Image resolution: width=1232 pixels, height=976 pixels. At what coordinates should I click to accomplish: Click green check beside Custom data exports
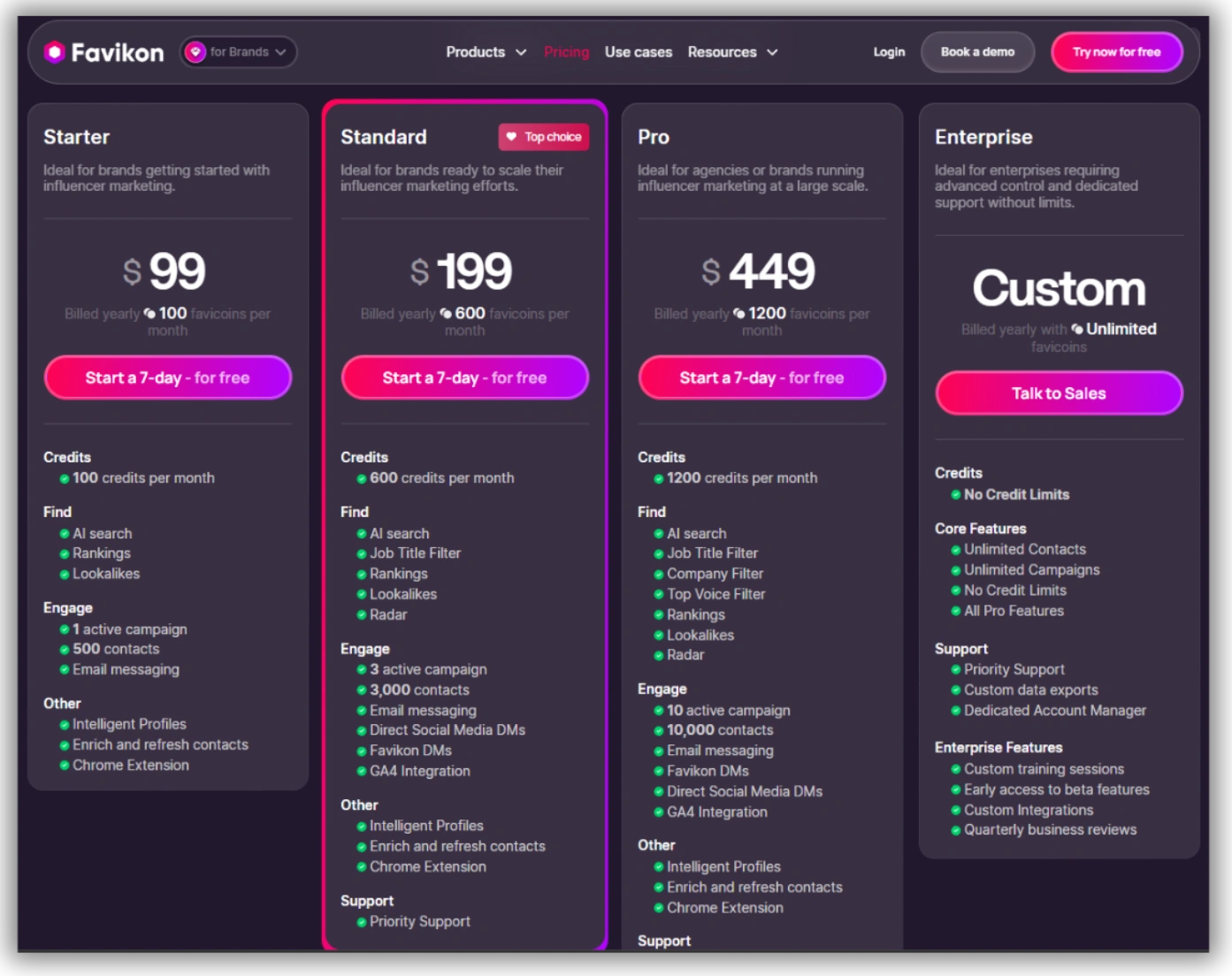click(x=956, y=690)
